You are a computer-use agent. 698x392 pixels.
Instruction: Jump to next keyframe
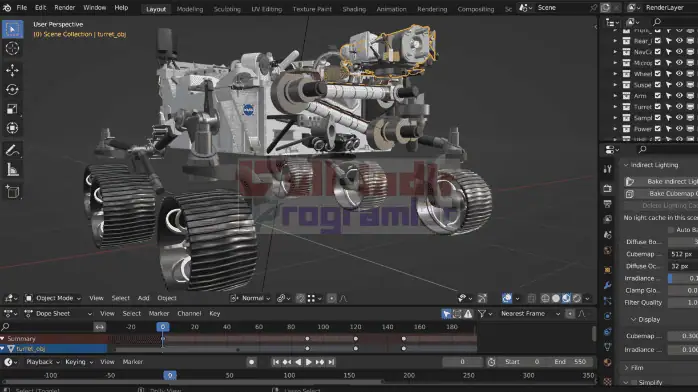coord(320,362)
